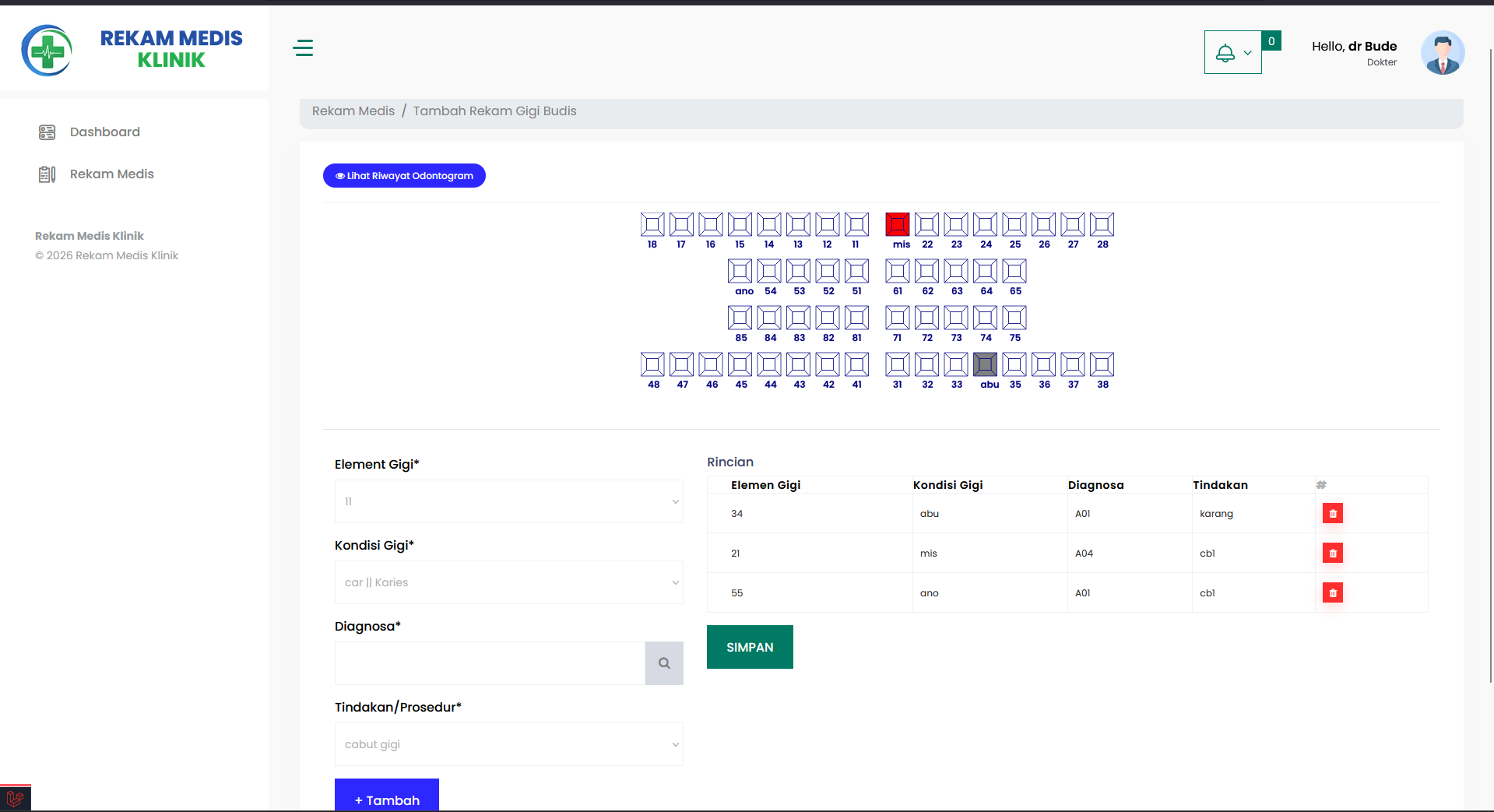Click the Lihat Riwayat Odontogram button
The image size is (1494, 812).
(404, 176)
